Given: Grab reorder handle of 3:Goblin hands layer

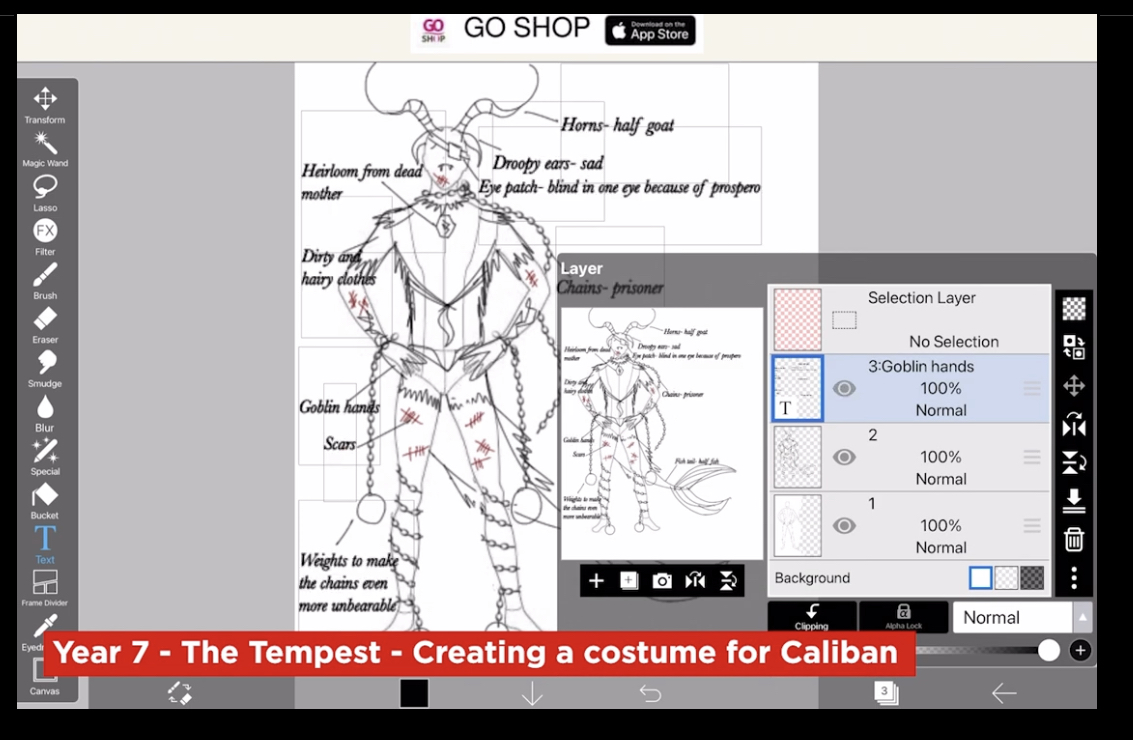Looking at the screenshot, I should [1032, 389].
